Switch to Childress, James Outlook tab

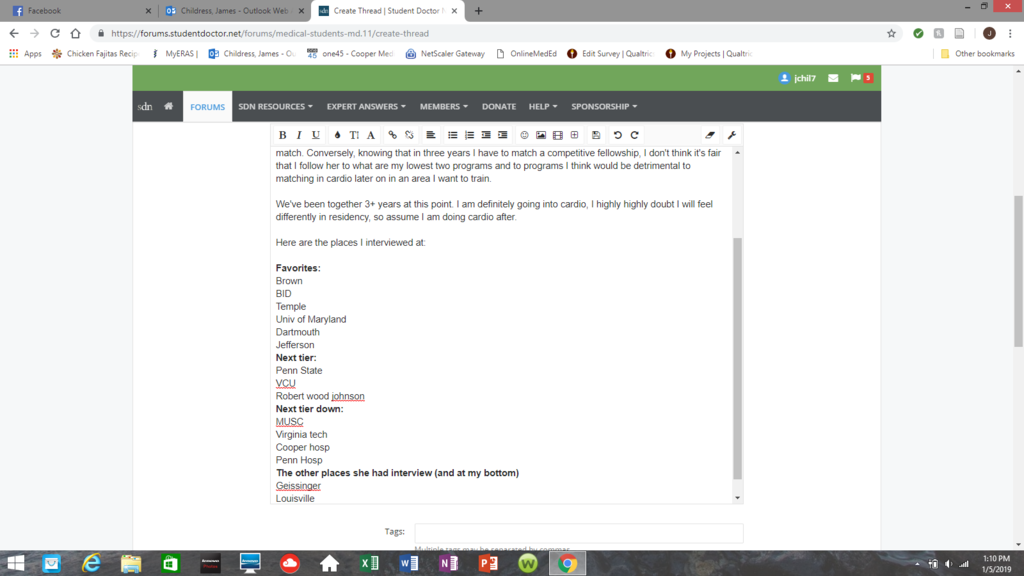(234, 11)
